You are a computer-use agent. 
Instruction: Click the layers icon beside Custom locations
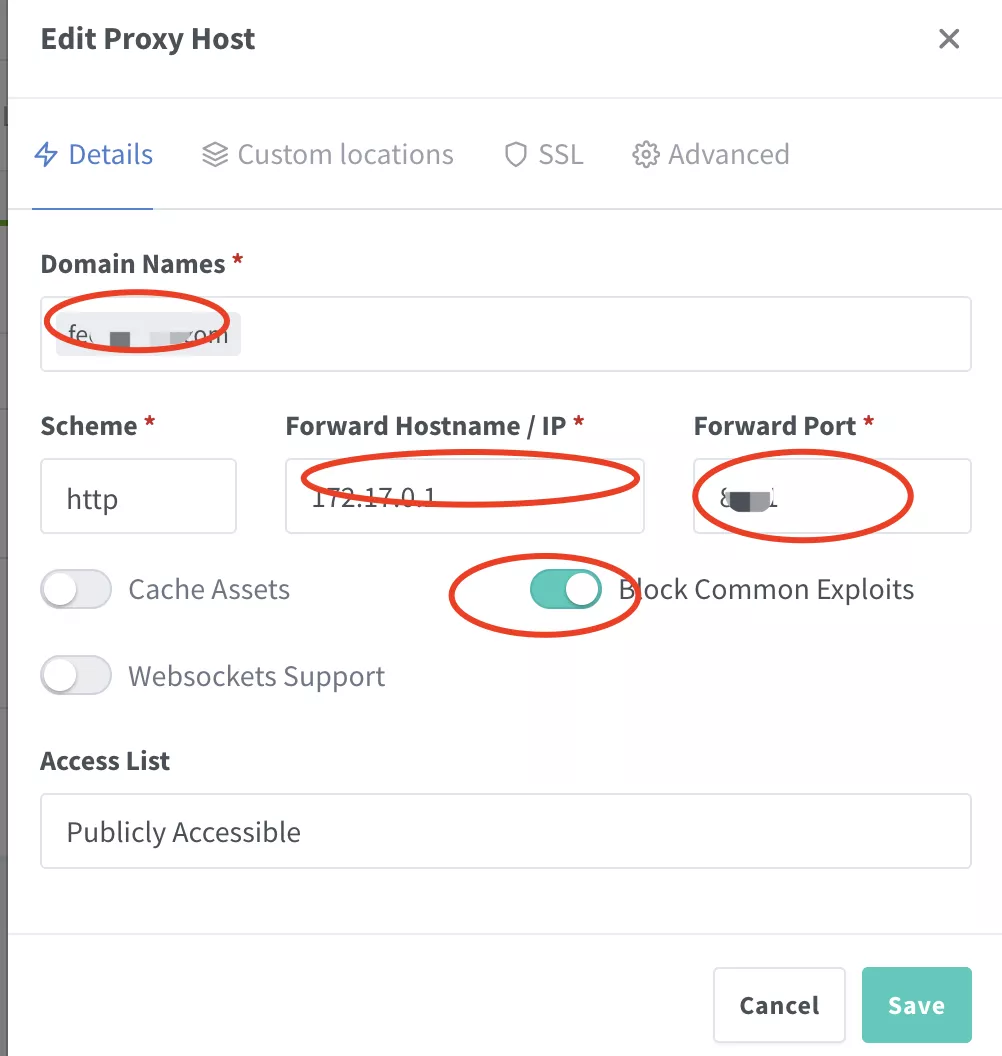(x=215, y=155)
